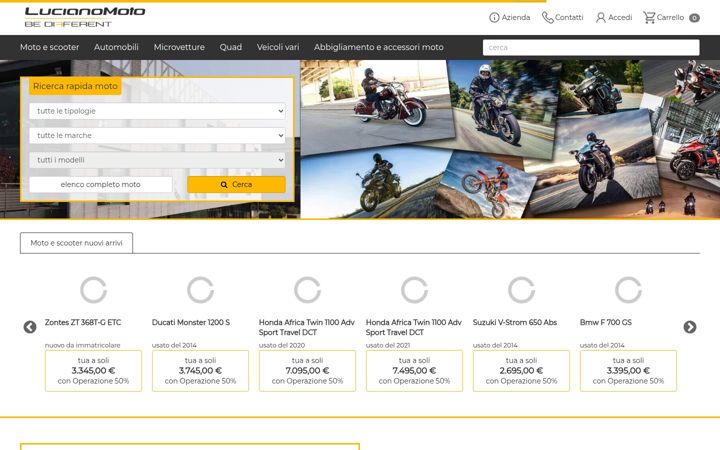Open Honda Africa Twin usato del 2021 title

[414, 327]
